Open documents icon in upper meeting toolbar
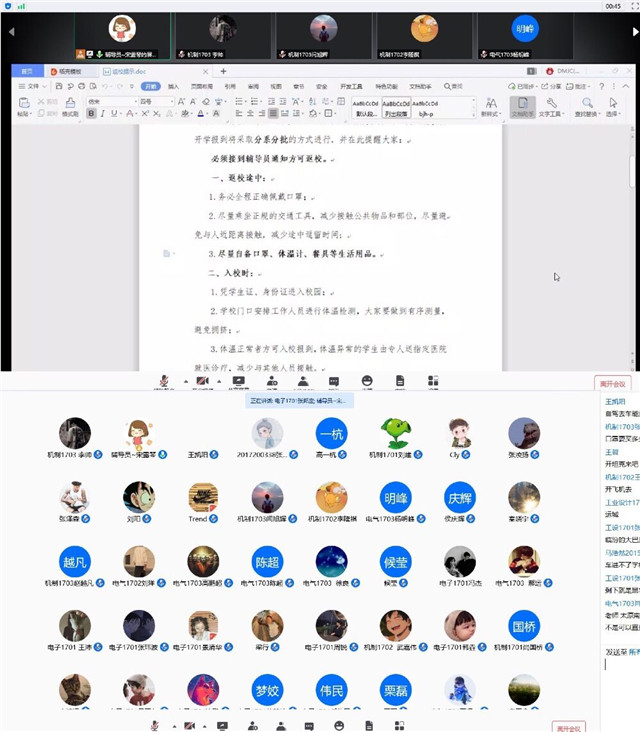 pos(400,381)
